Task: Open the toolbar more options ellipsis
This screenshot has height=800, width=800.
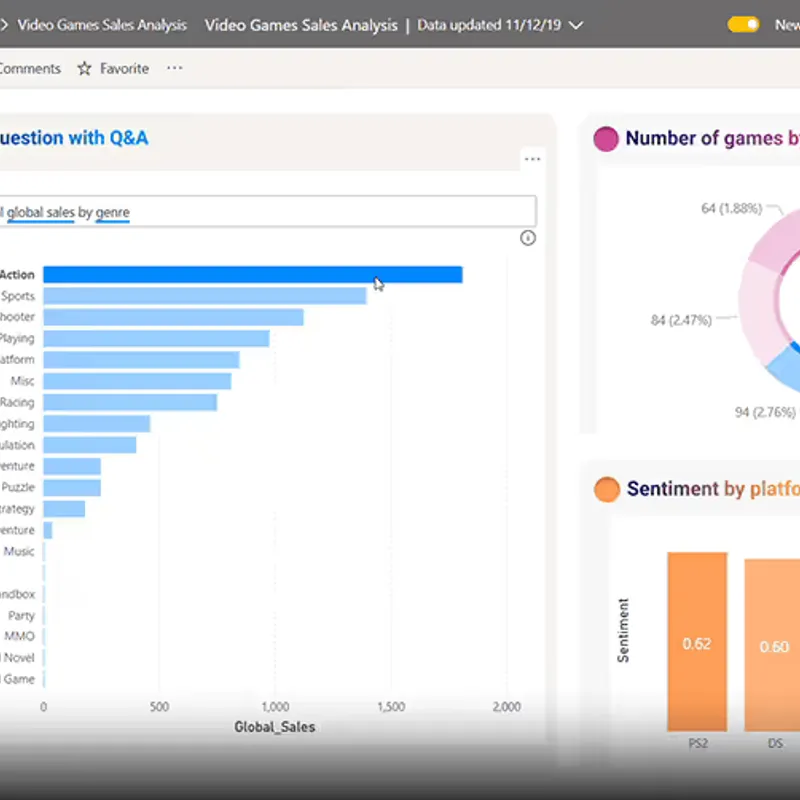Action: tap(174, 68)
